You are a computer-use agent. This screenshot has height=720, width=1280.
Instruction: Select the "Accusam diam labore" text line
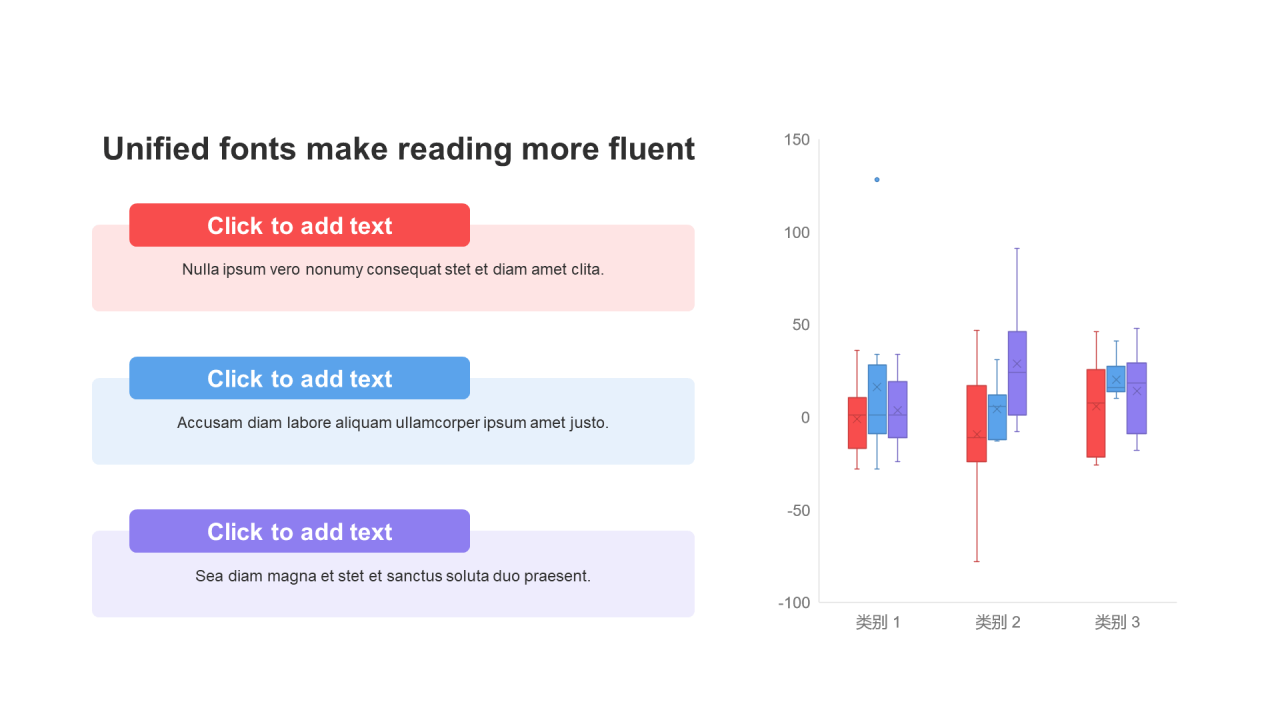click(x=393, y=423)
